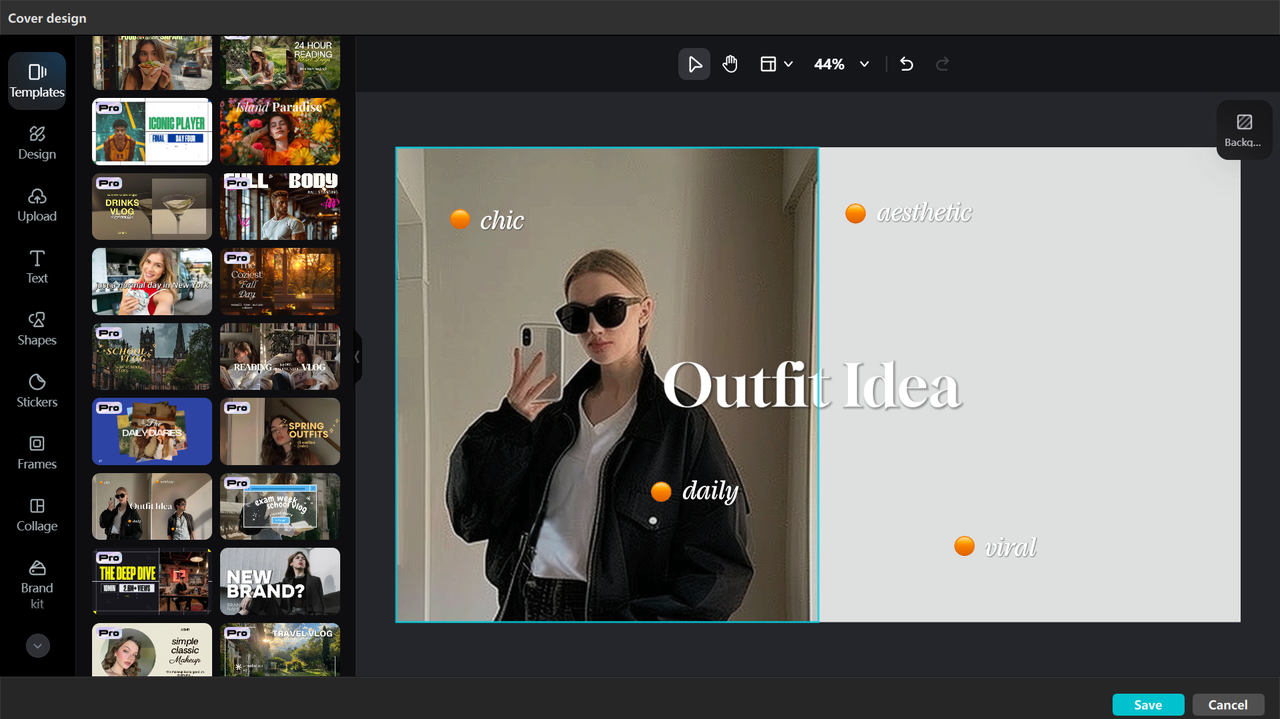Viewport: 1280px width, 719px height.
Task: Open the Text sidebar tab
Action: pyautogui.click(x=37, y=267)
